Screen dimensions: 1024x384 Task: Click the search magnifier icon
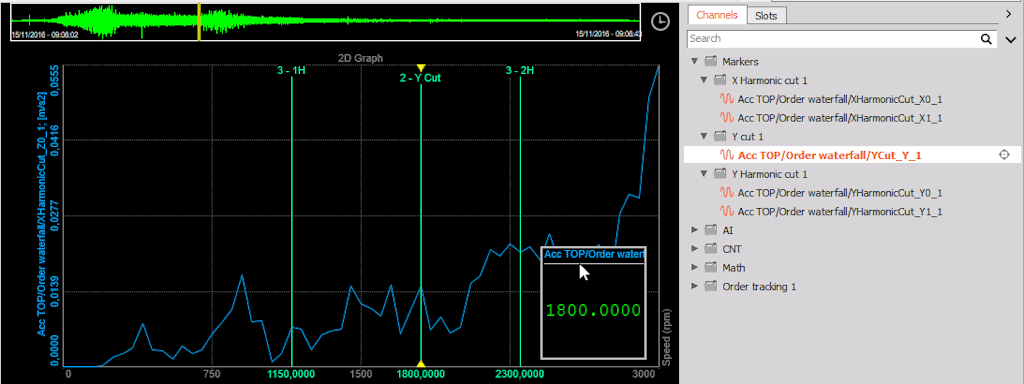(986, 39)
